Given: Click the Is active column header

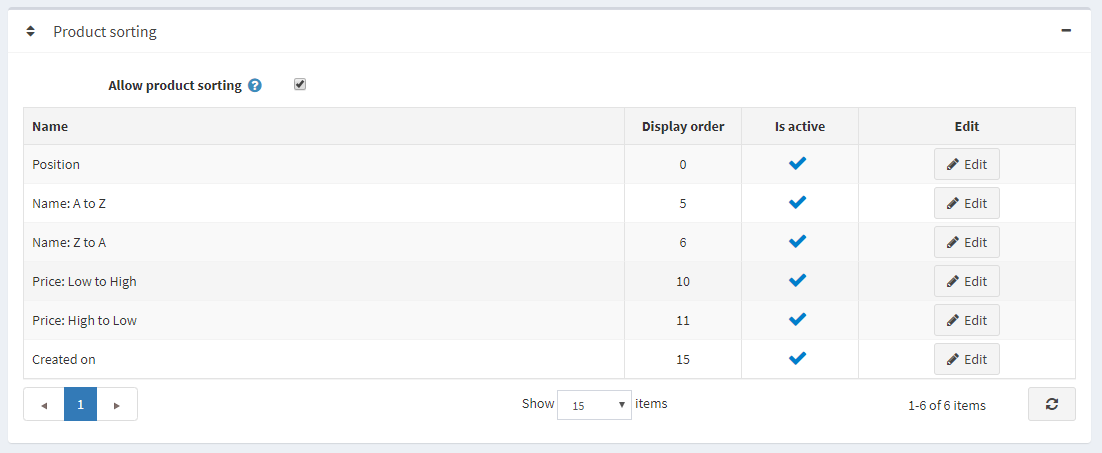Looking at the screenshot, I should [x=800, y=127].
